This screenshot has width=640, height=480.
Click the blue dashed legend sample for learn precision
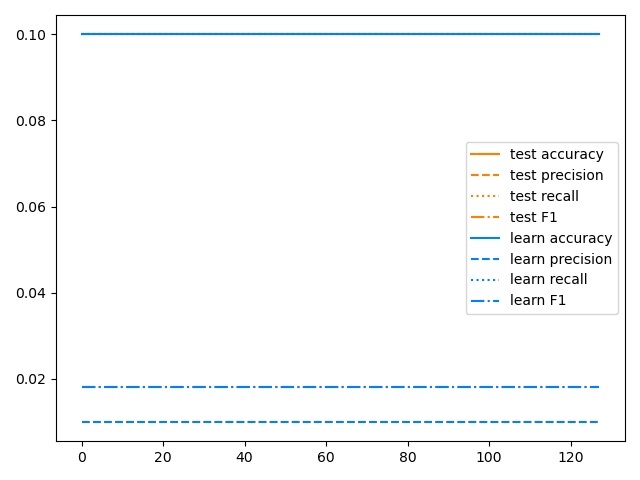click(x=485, y=259)
